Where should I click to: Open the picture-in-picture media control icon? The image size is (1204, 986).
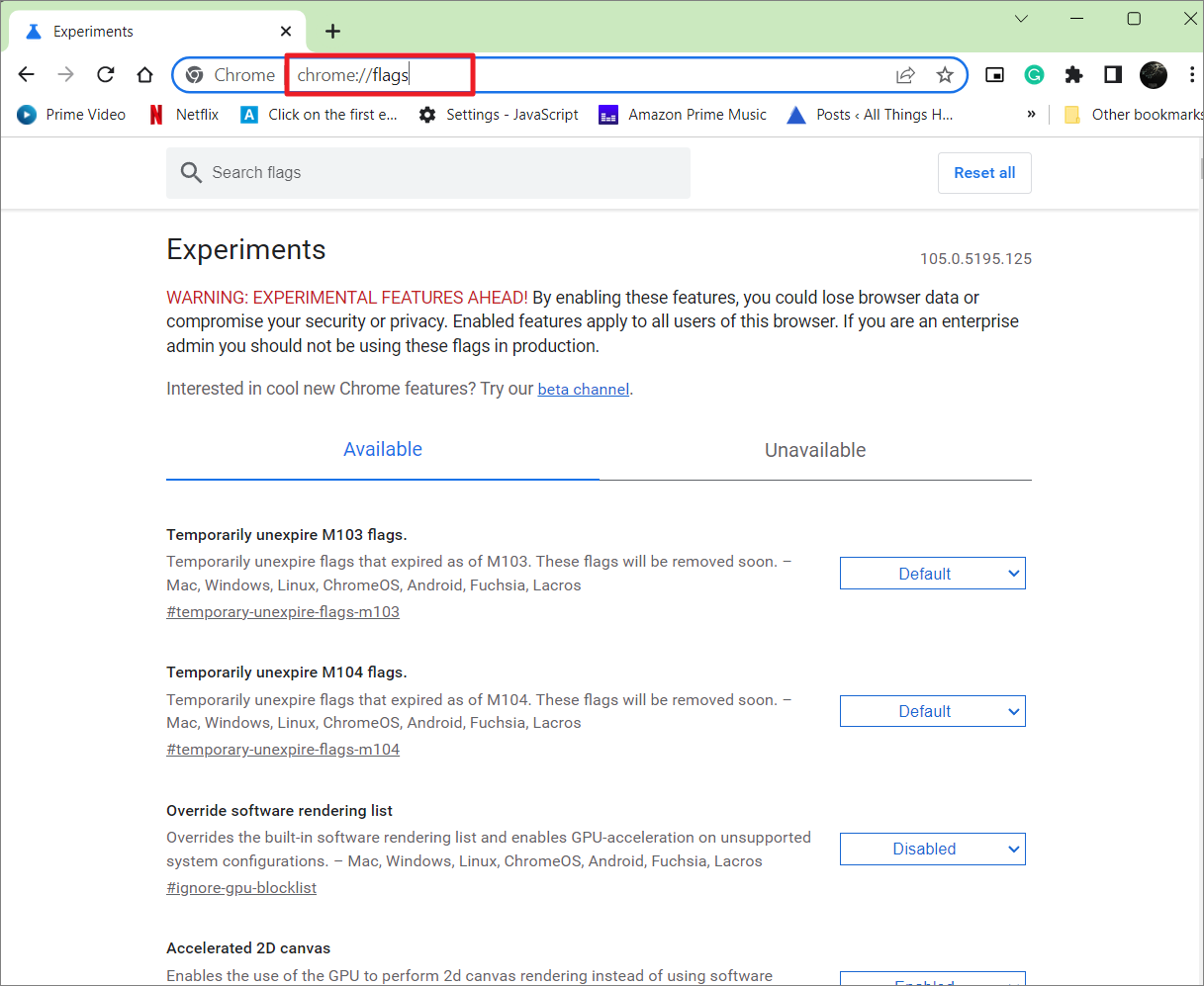(x=995, y=75)
